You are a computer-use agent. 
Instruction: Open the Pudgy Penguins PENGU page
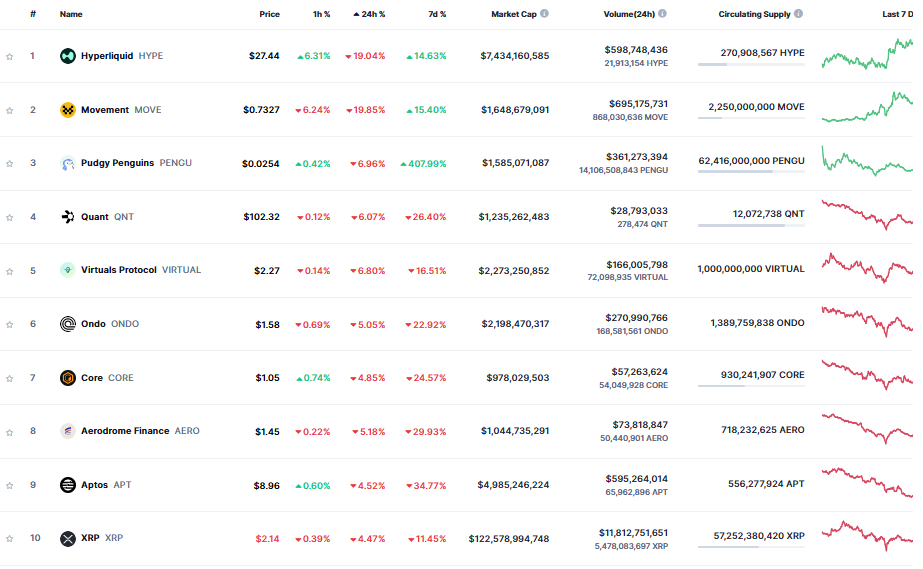pos(137,163)
